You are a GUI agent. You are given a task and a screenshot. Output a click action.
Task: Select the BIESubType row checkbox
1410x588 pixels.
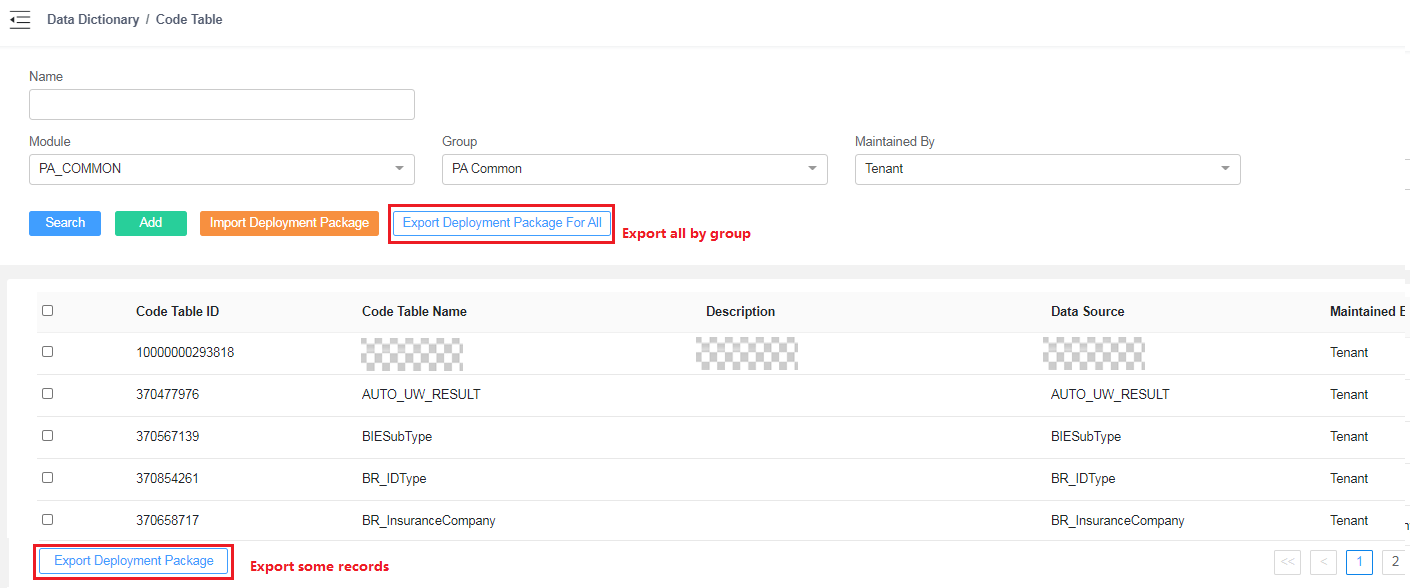click(x=47, y=436)
